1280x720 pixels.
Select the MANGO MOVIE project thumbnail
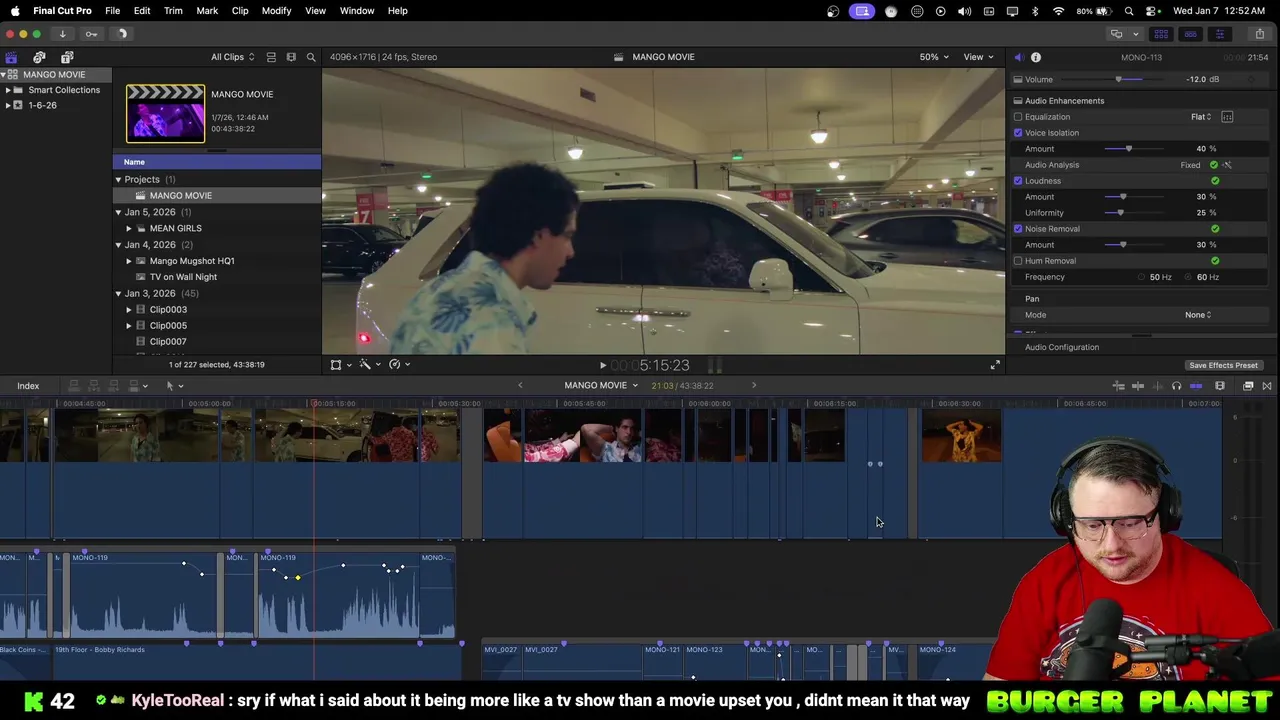(165, 113)
